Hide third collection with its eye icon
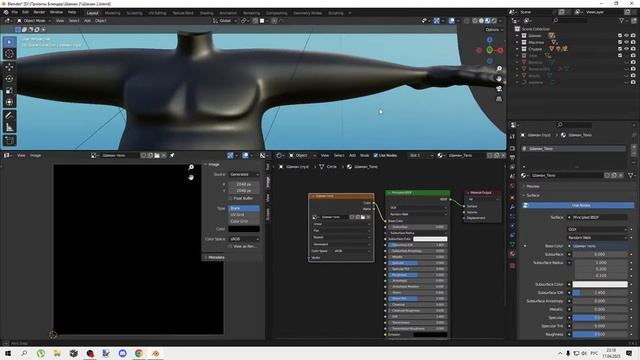This screenshot has height=360, width=640. click(626, 49)
